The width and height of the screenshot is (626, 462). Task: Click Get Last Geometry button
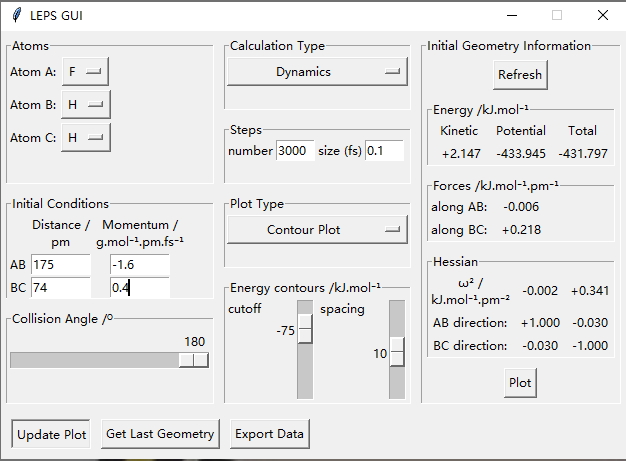(x=160, y=434)
